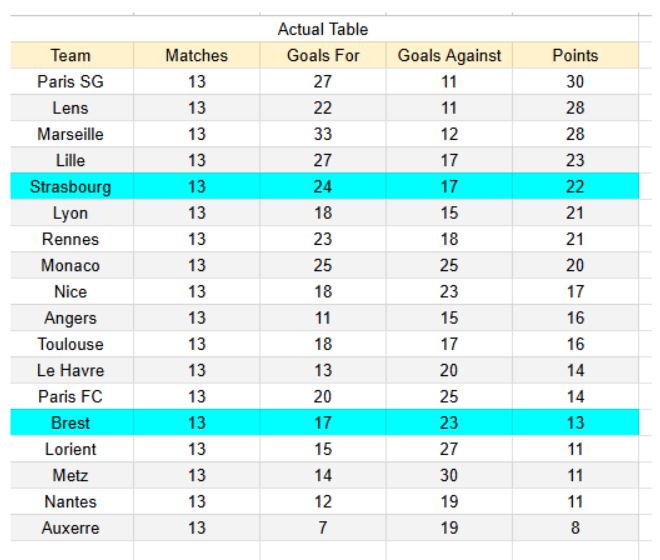
Task: Click the Goals For header cell
Action: pos(323,56)
